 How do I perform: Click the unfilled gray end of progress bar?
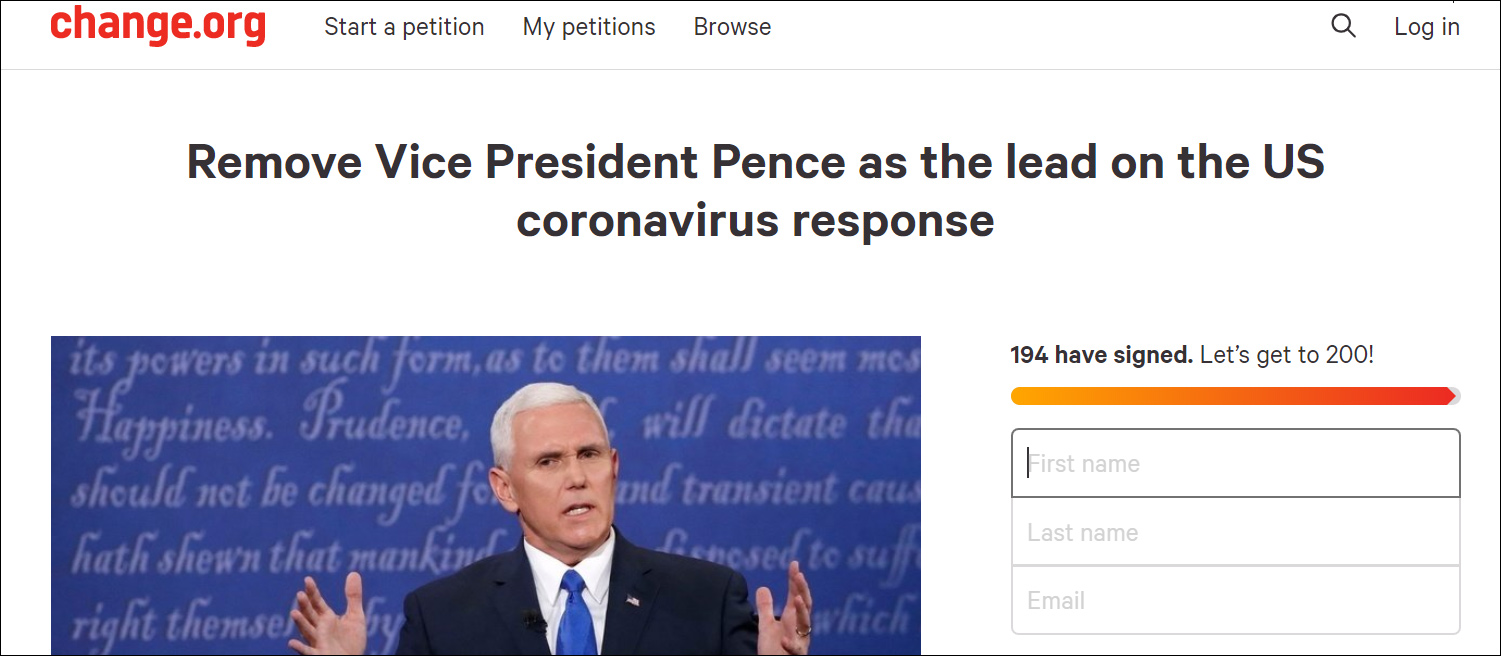[x=1456, y=396]
